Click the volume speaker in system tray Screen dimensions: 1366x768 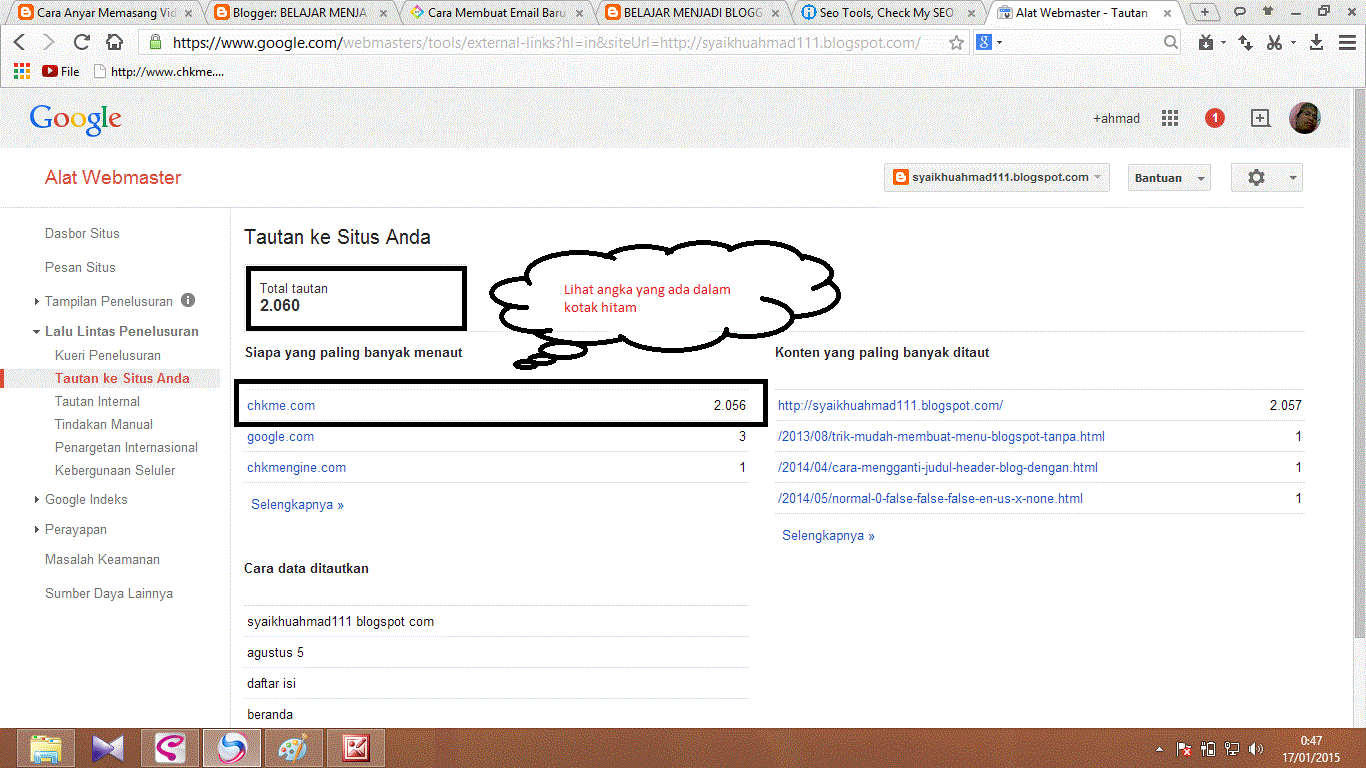(1256, 748)
